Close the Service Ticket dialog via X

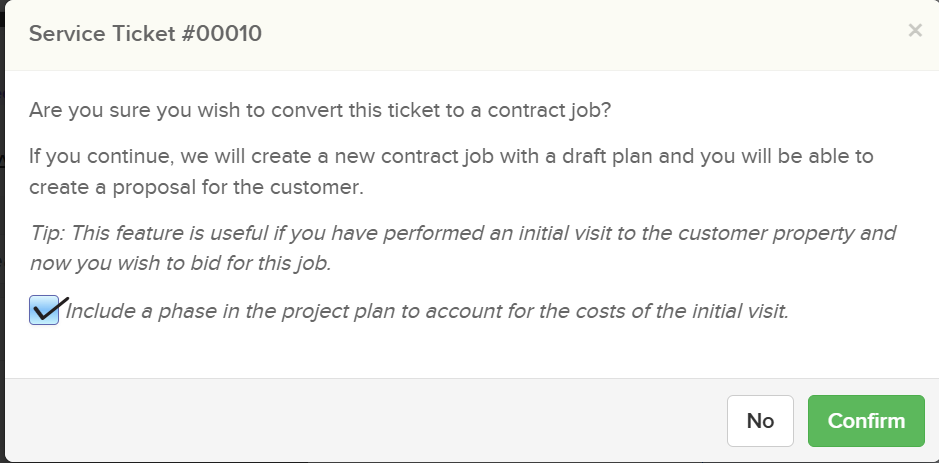914,31
